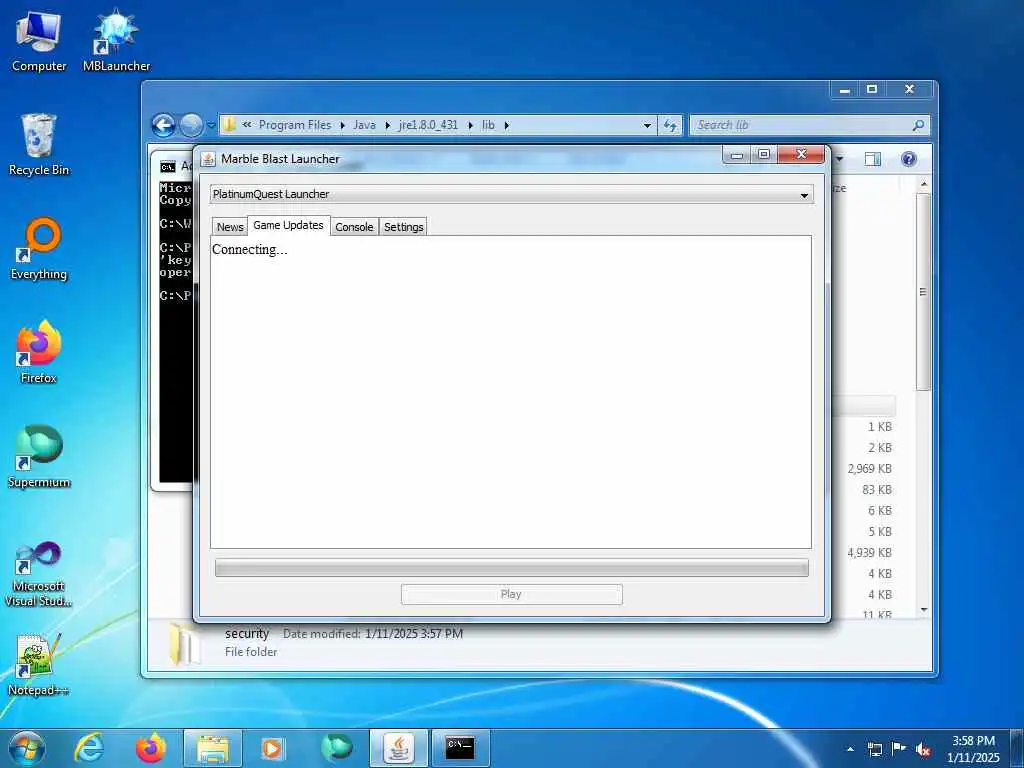Open the Explorer view options dropdown arrow
The width and height of the screenshot is (1024, 768).
pos(840,159)
